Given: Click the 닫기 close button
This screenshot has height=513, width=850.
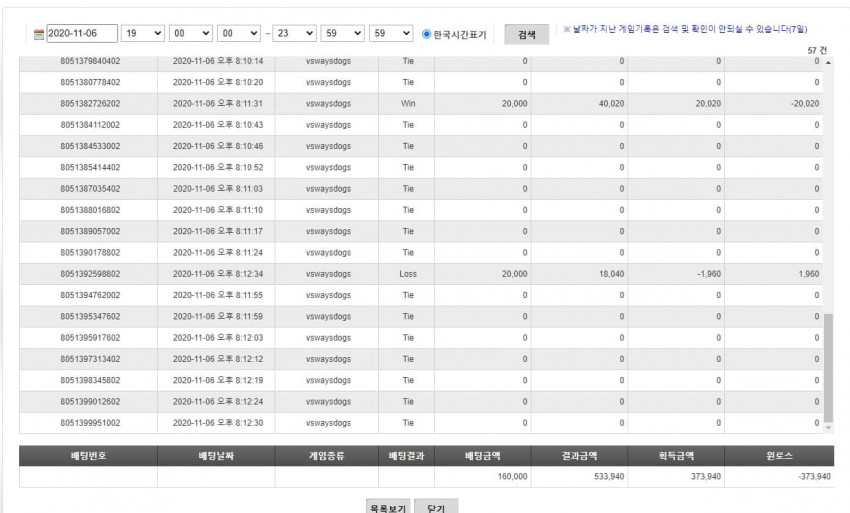Looking at the screenshot, I should 436,507.
